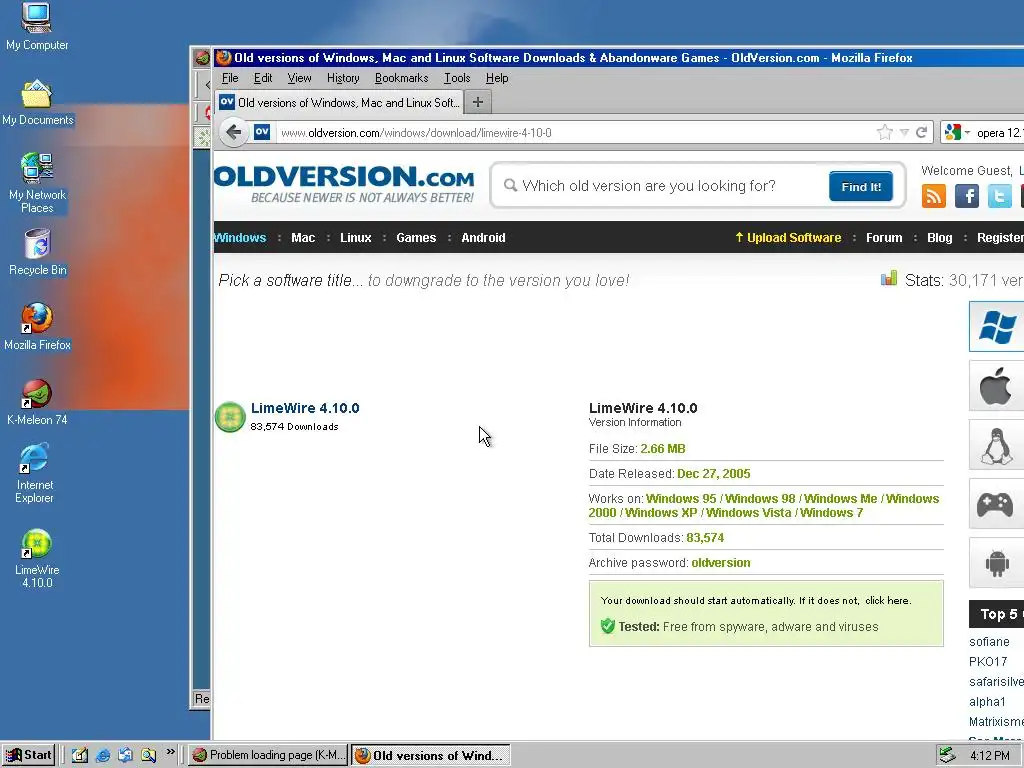Go to the Windows category in the site nav
The height and width of the screenshot is (768, 1024).
pyautogui.click(x=240, y=238)
